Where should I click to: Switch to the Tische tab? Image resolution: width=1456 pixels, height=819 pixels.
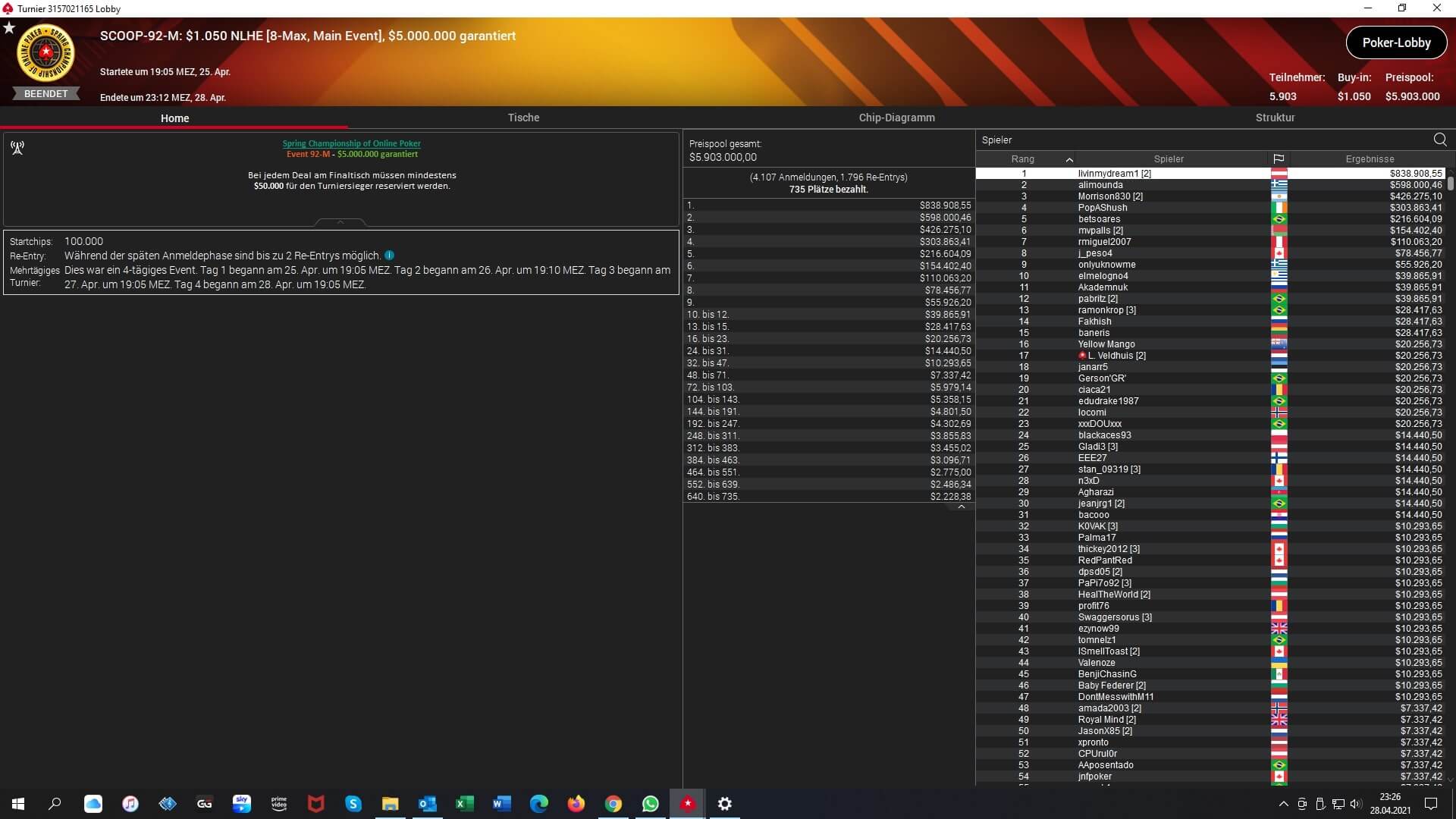[523, 118]
